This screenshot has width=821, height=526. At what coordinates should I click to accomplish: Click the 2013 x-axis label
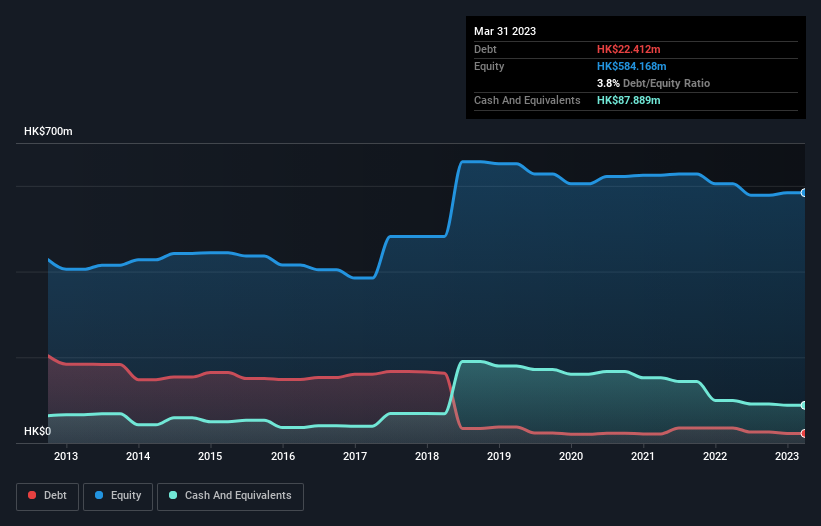click(66, 456)
